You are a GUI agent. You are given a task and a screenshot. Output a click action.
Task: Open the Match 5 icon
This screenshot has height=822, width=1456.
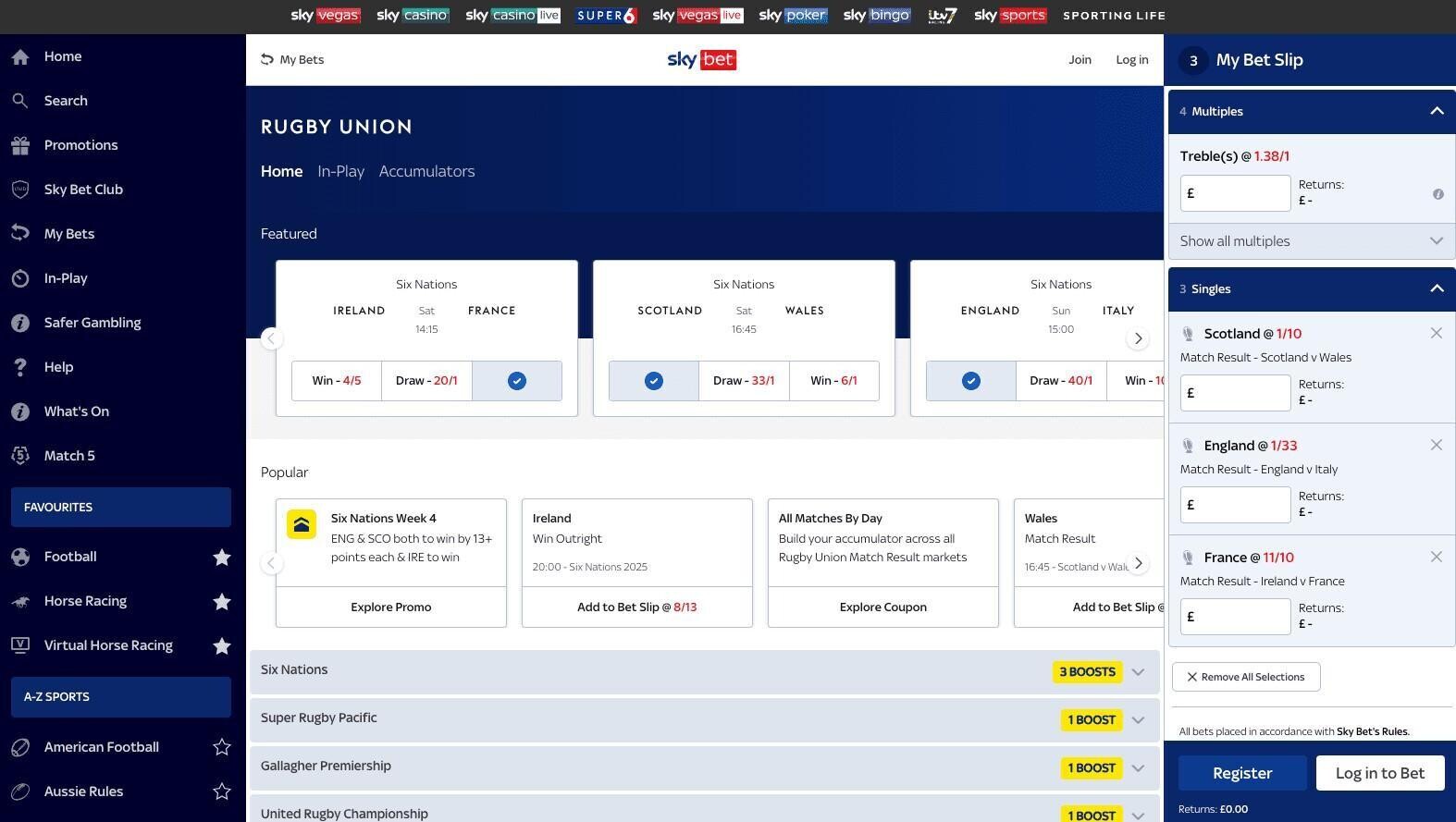coord(20,456)
